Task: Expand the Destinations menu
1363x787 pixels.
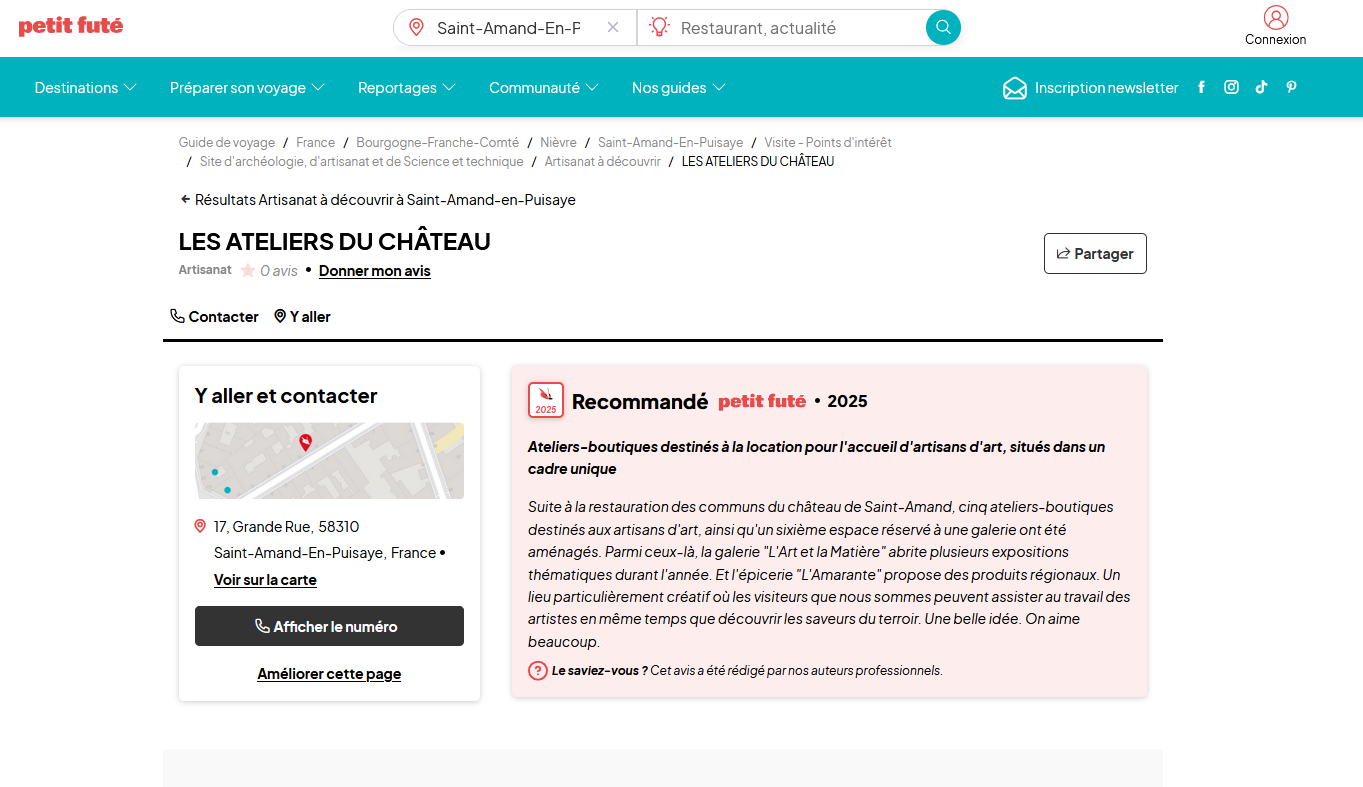Action: click(86, 88)
